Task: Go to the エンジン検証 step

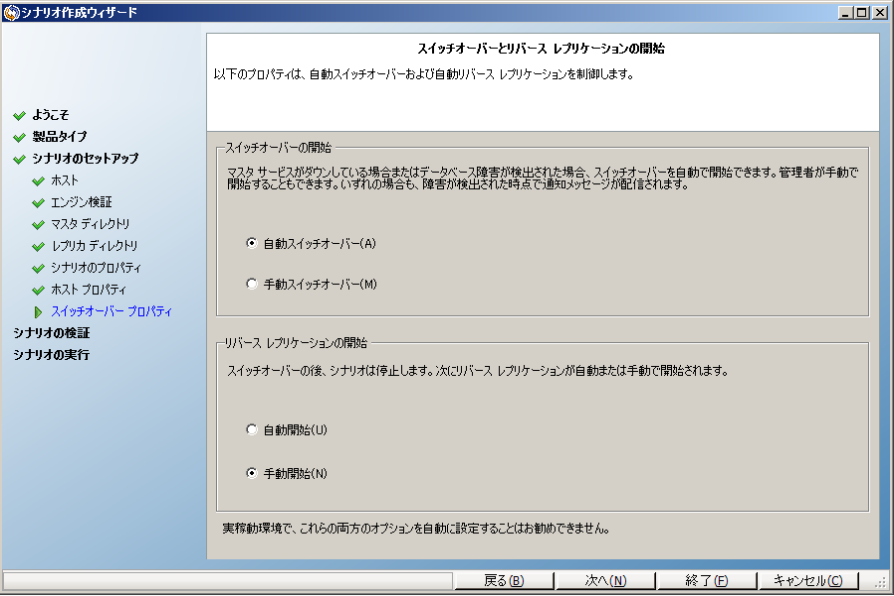Action: coord(82,202)
